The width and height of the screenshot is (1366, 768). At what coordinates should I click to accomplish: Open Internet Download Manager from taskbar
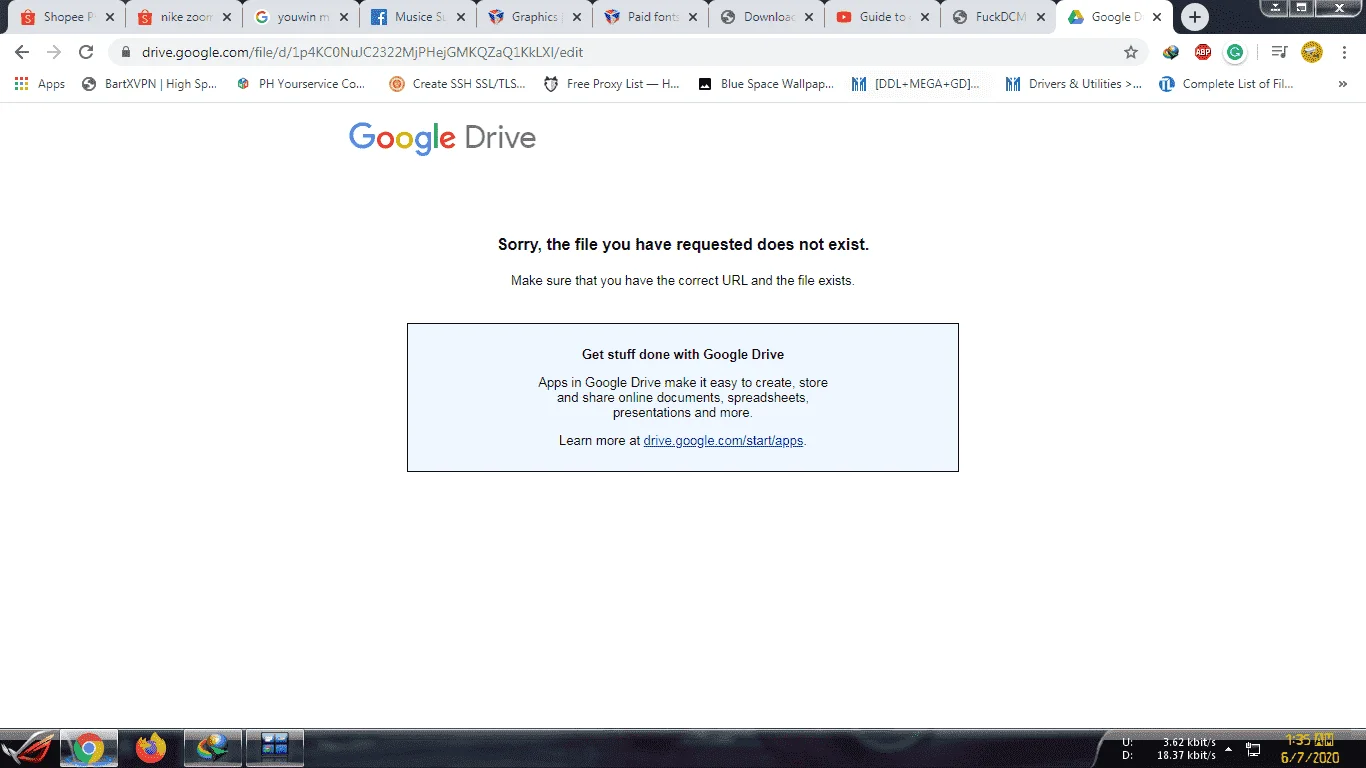coord(213,748)
